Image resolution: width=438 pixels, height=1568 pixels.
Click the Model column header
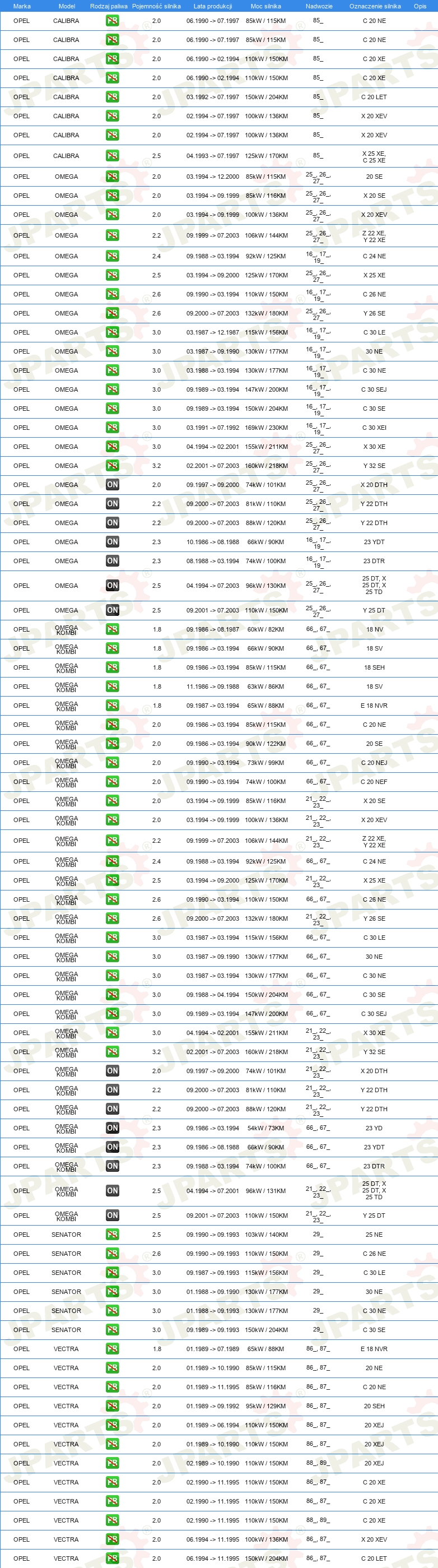click(67, 6)
